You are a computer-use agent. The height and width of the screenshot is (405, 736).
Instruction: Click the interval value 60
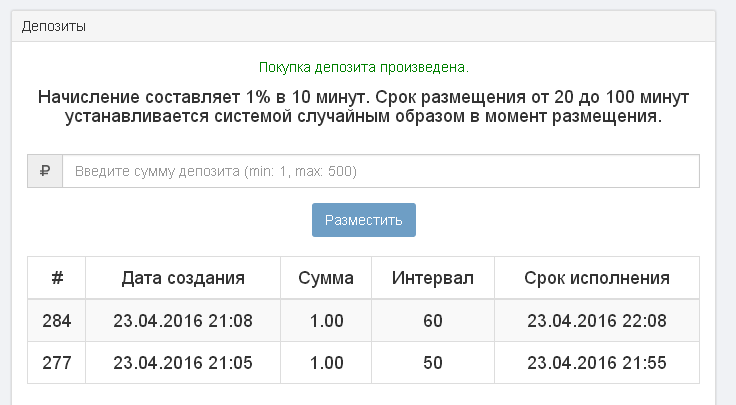click(x=433, y=321)
